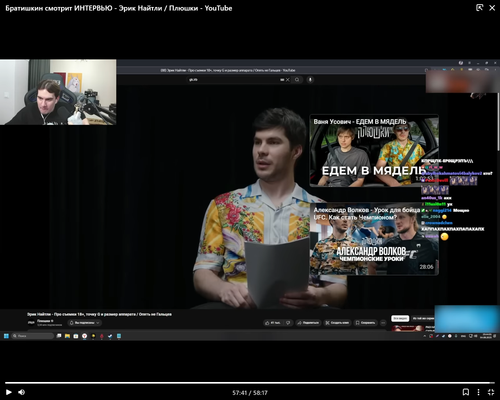
Task: Like the video with thumbs-up 41 тыс.
Action: 273,323
